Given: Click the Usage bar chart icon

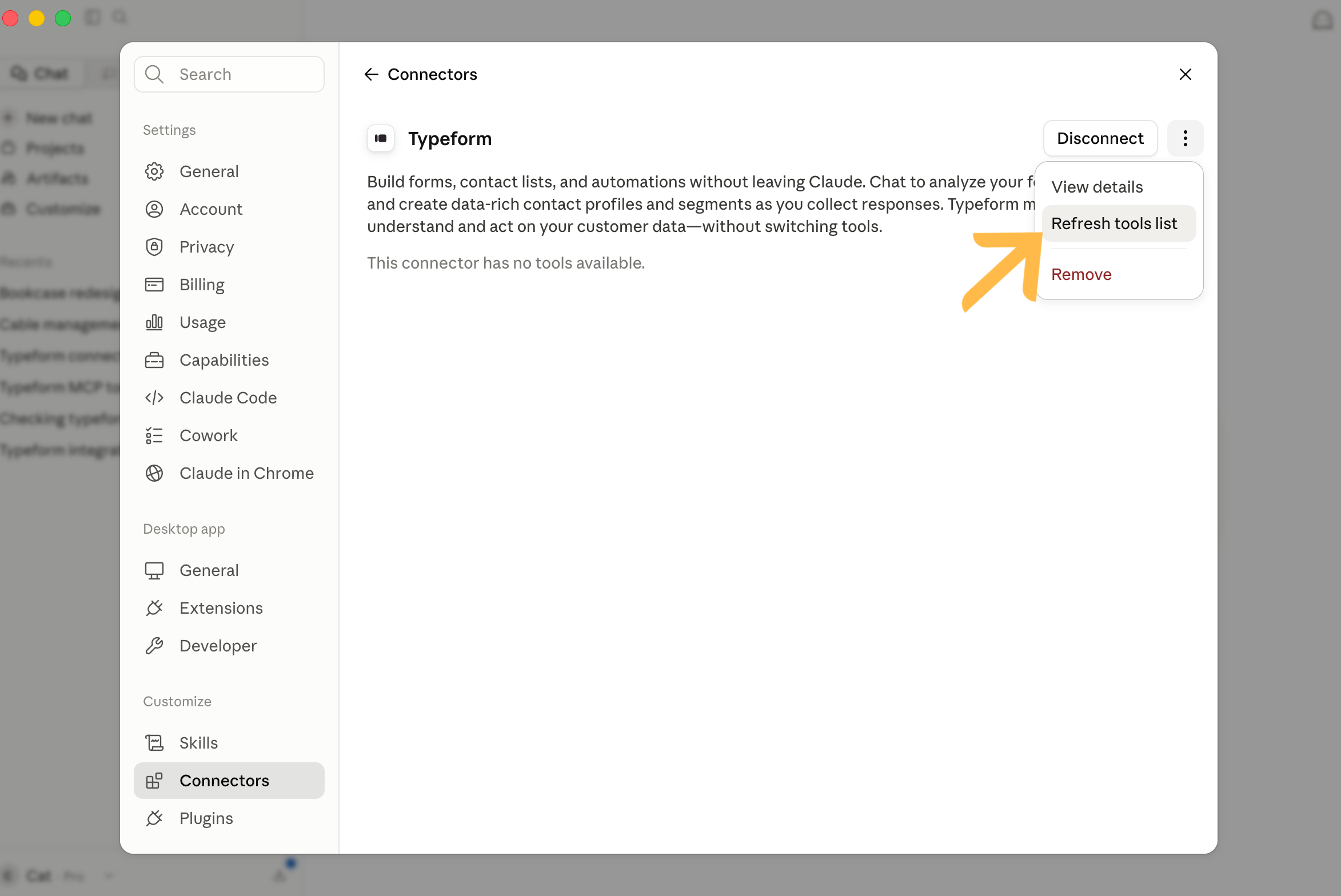Looking at the screenshot, I should 154,322.
